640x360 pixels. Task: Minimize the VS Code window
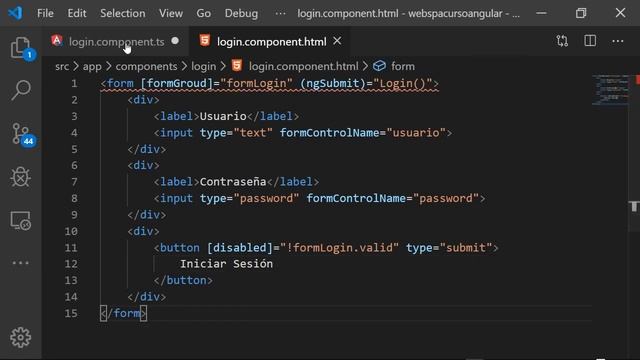[x=541, y=13]
